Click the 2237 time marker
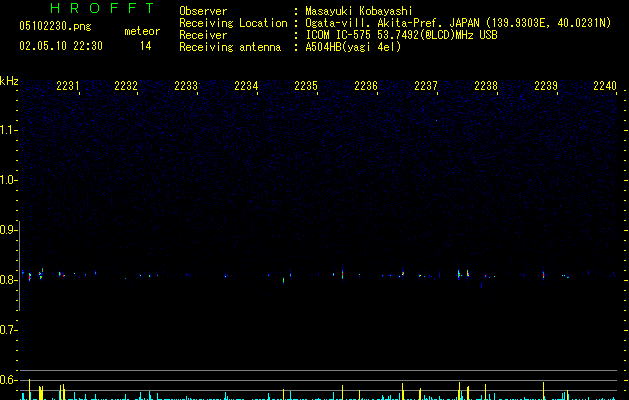Screen dimensions: 629x400 [x=426, y=86]
